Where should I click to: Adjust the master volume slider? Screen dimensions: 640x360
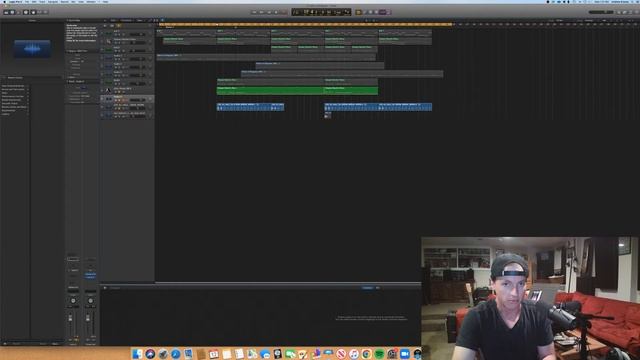coord(602,12)
